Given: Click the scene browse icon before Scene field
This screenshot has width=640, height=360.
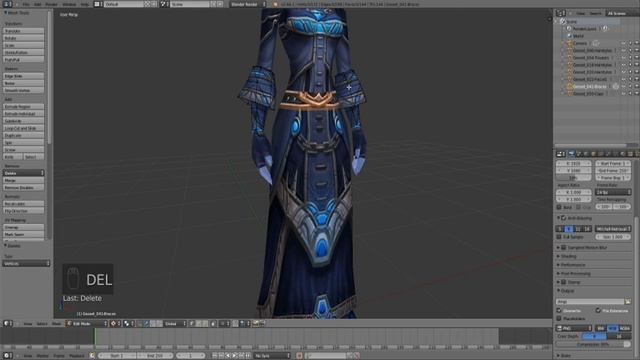Looking at the screenshot, I should [x=163, y=4].
